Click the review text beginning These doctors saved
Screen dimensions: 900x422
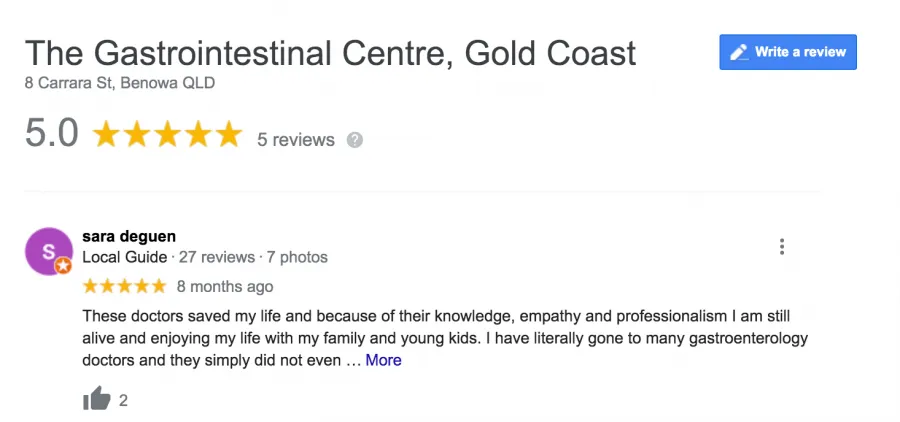(x=445, y=338)
